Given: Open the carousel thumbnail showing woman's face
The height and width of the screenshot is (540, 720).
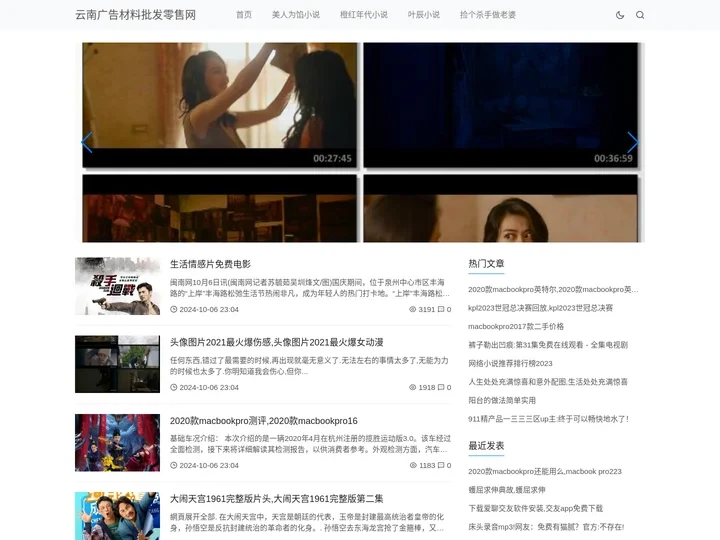Looking at the screenshot, I should pyautogui.click(x=501, y=208).
